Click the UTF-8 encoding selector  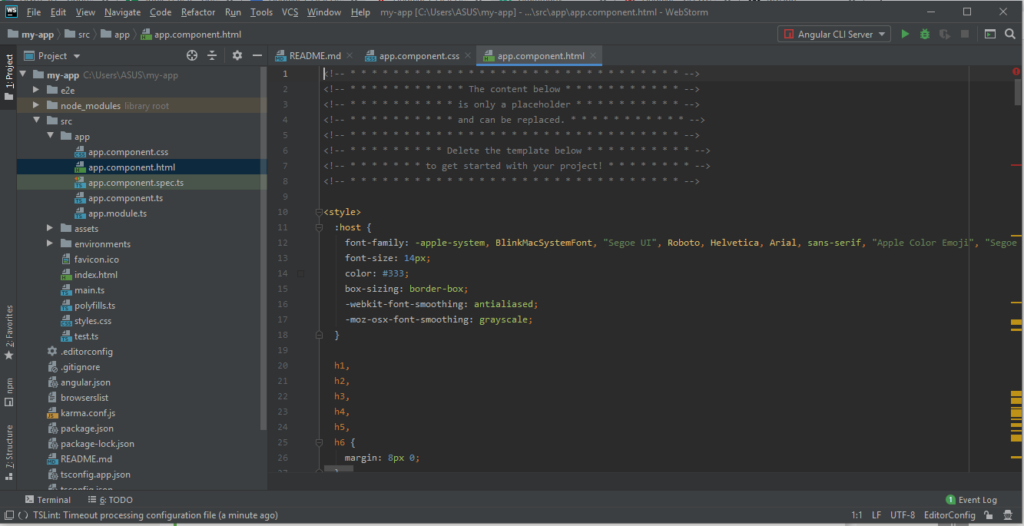point(902,514)
